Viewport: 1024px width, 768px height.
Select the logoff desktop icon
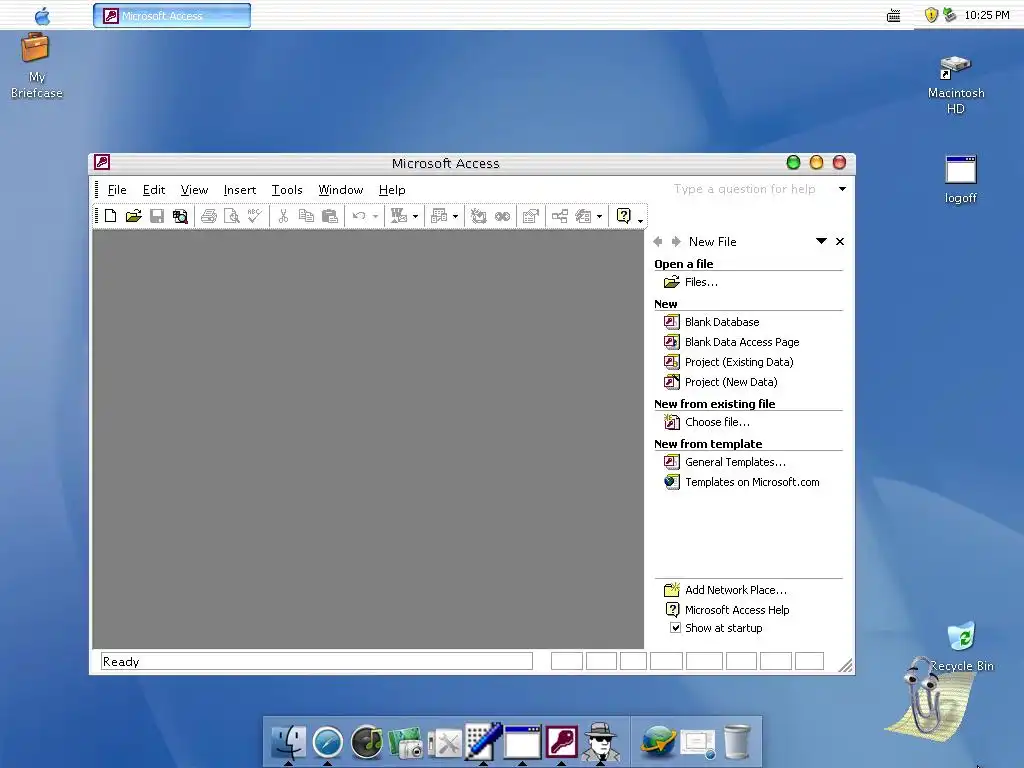click(961, 180)
